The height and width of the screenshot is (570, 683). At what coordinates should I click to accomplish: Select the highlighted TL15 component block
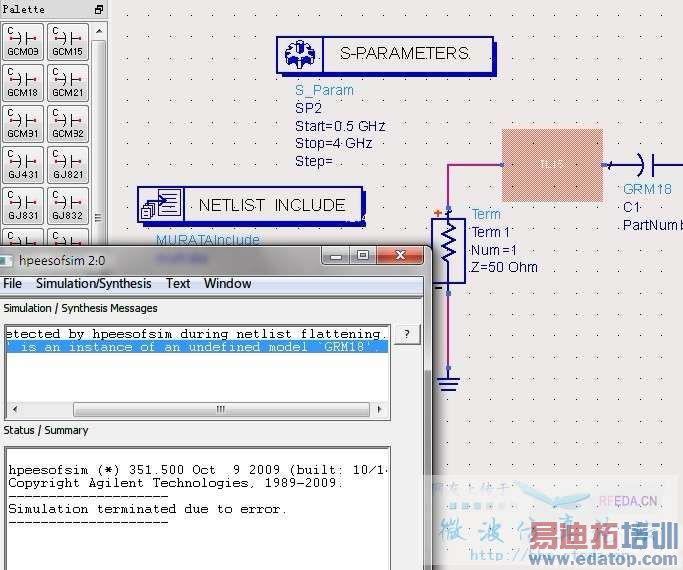(x=552, y=165)
